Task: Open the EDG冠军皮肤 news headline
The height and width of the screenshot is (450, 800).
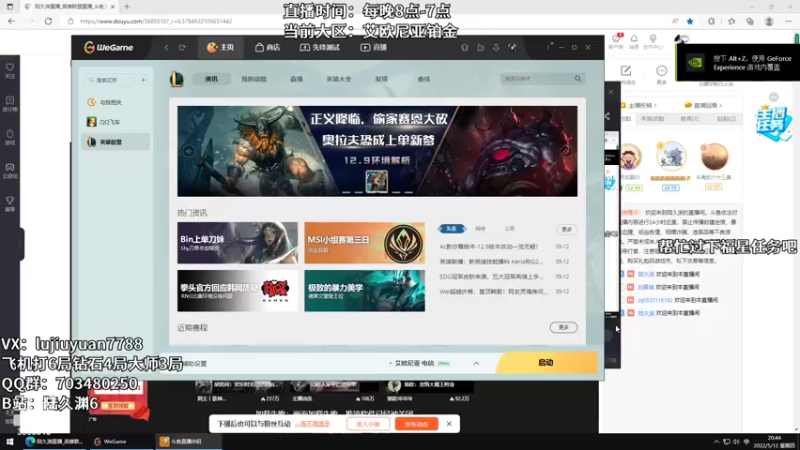Action: pyautogui.click(x=491, y=277)
